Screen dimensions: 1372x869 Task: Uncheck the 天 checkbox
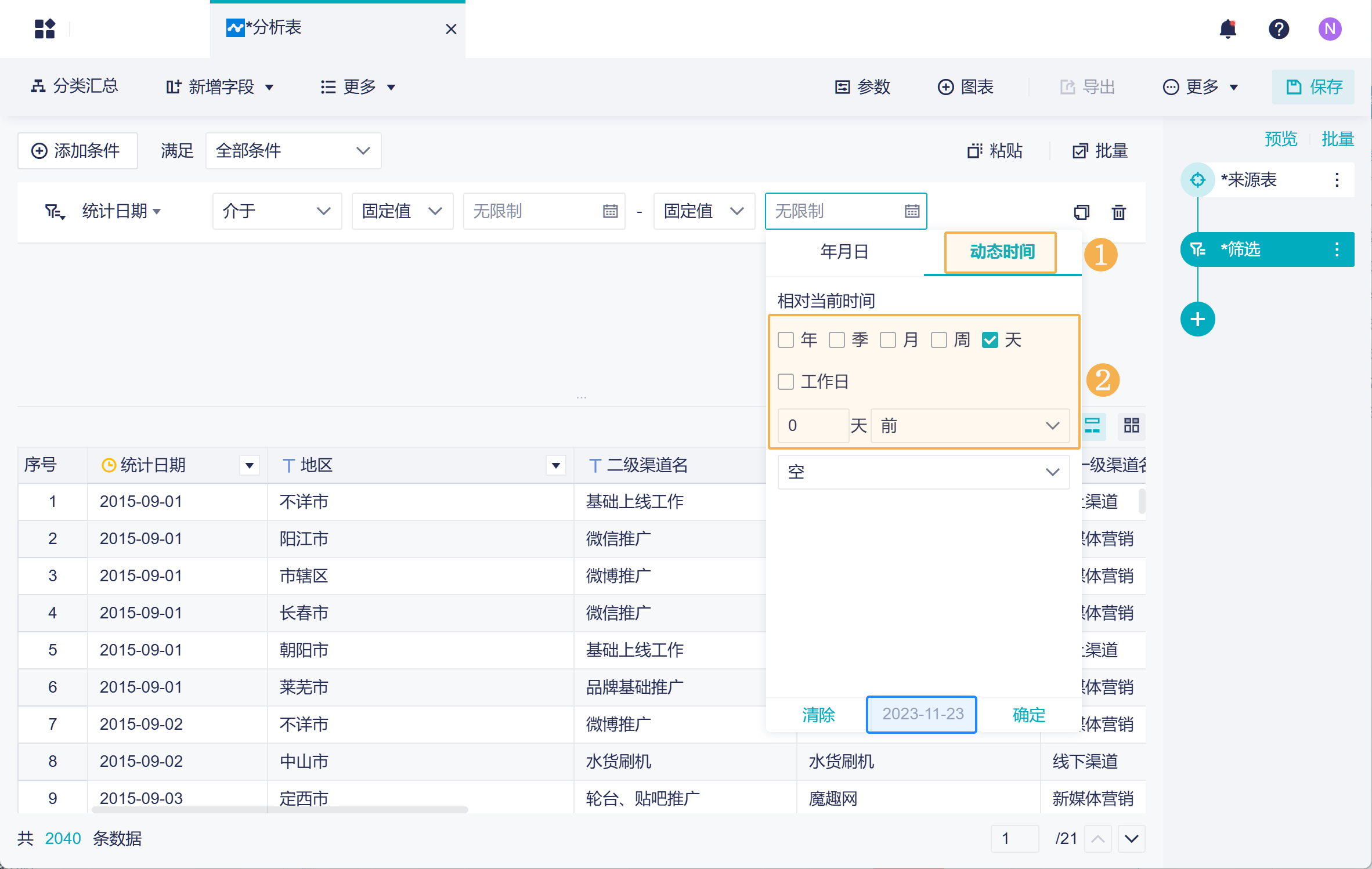click(990, 340)
